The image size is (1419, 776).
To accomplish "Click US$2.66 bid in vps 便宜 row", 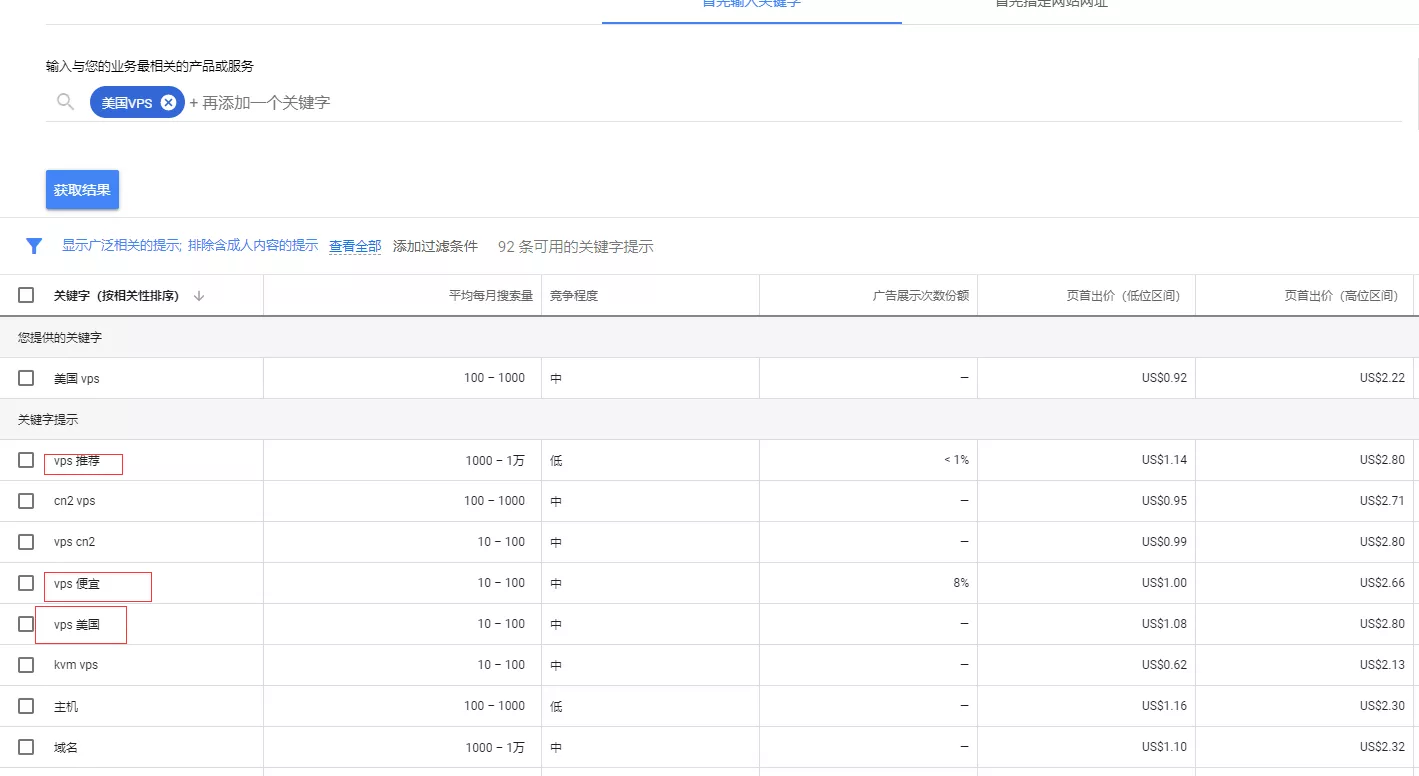I will point(1382,583).
